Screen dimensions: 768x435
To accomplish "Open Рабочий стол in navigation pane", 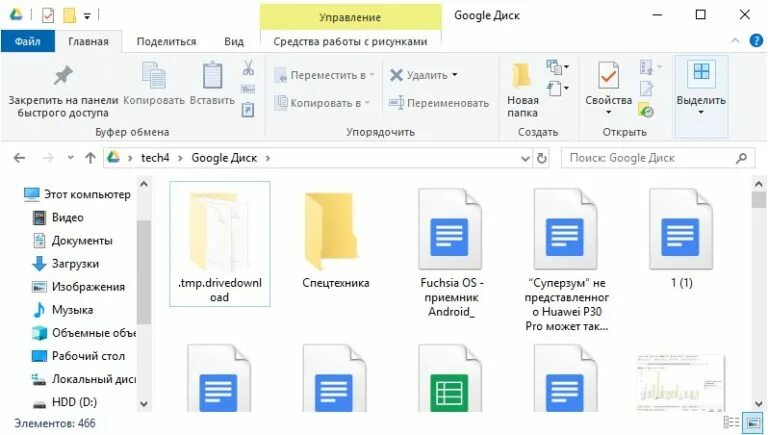I will [x=78, y=356].
